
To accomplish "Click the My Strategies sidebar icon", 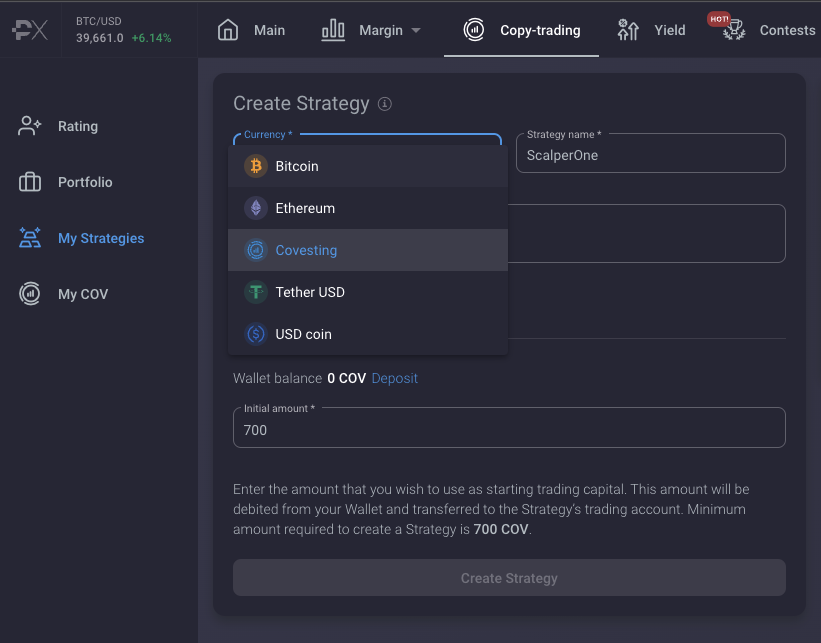I will tap(30, 238).
